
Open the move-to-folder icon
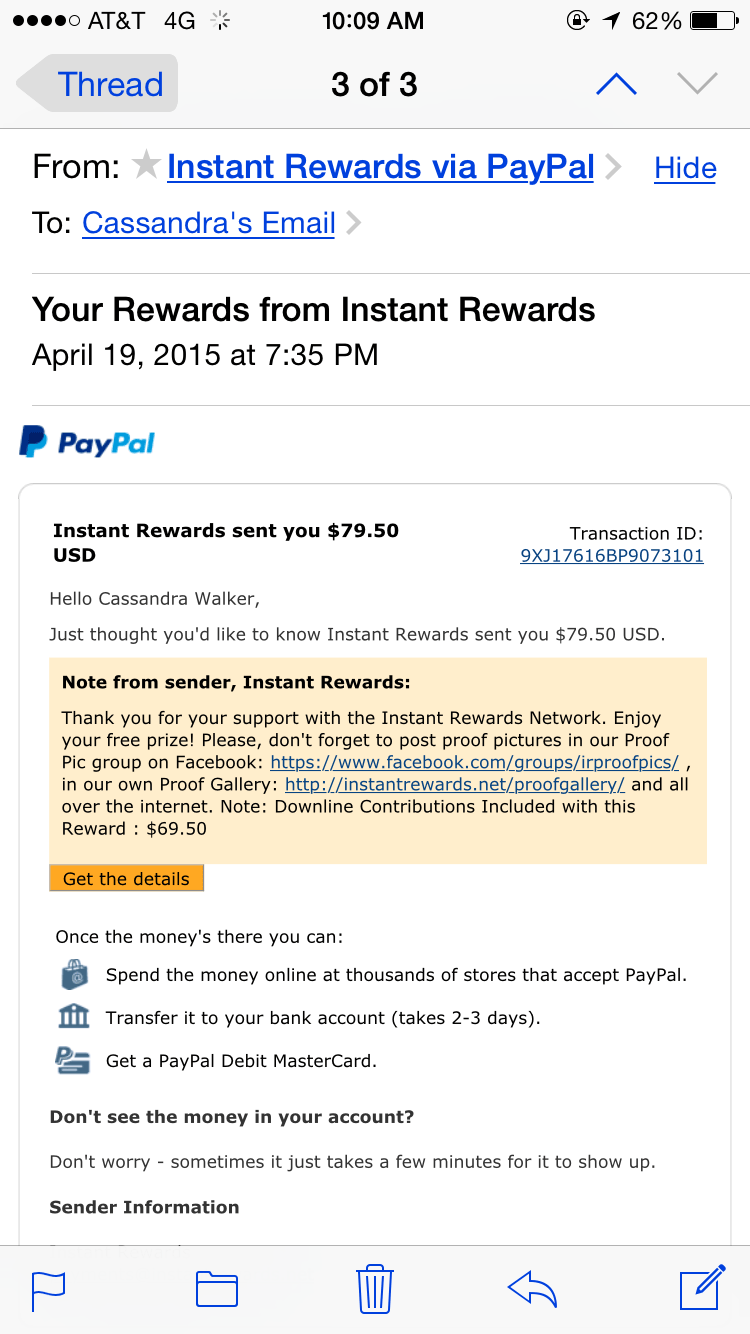(x=216, y=1290)
